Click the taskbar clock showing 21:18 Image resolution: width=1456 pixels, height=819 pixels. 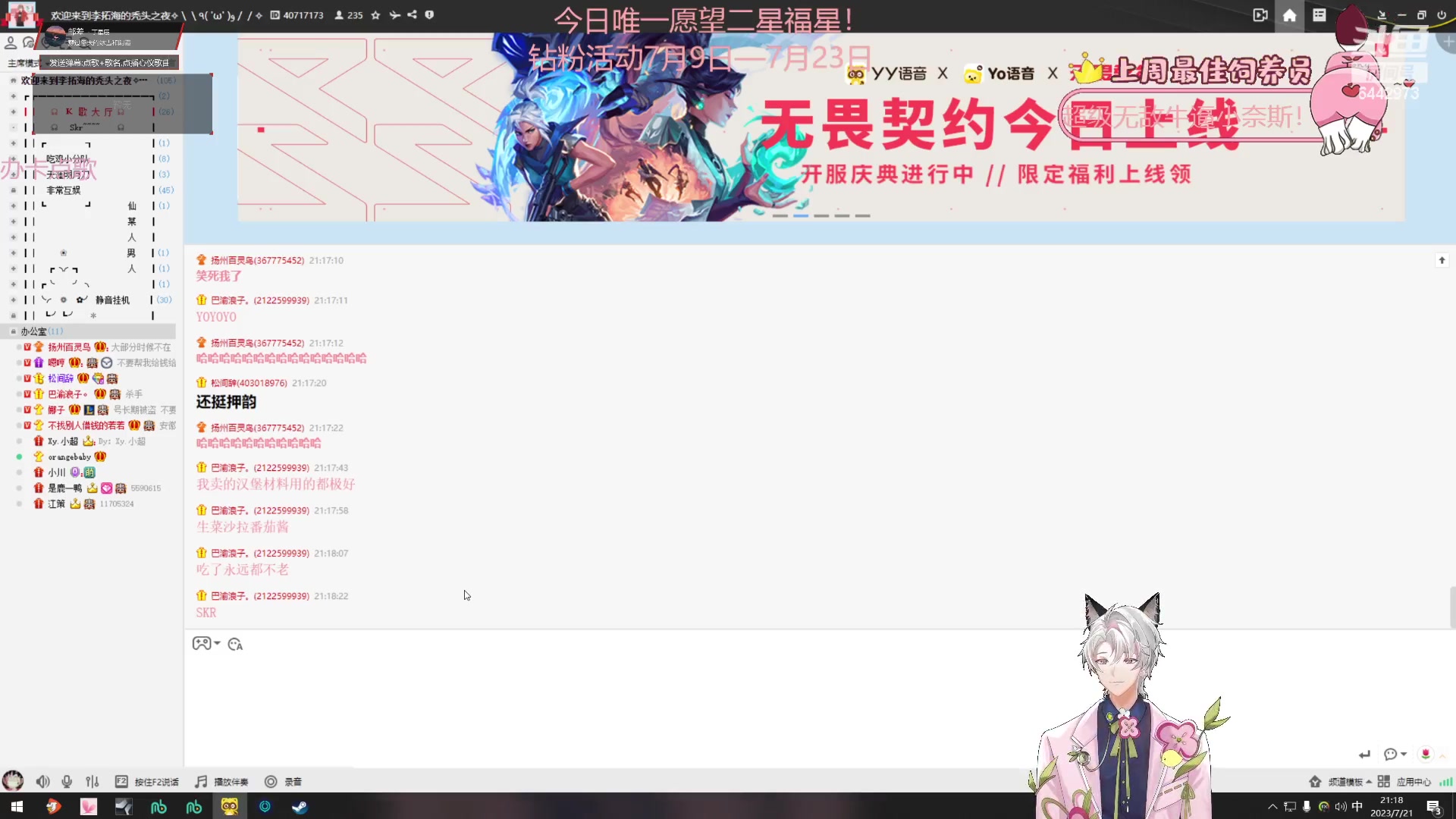click(x=1392, y=807)
